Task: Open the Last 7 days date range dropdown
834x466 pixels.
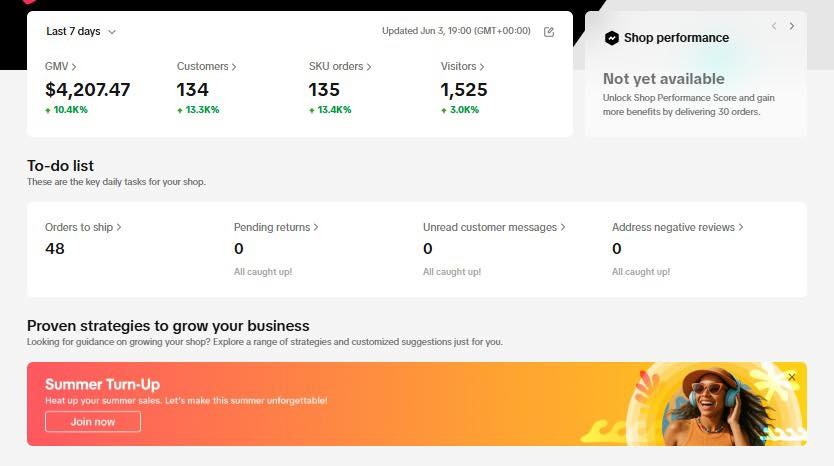Action: tap(81, 32)
